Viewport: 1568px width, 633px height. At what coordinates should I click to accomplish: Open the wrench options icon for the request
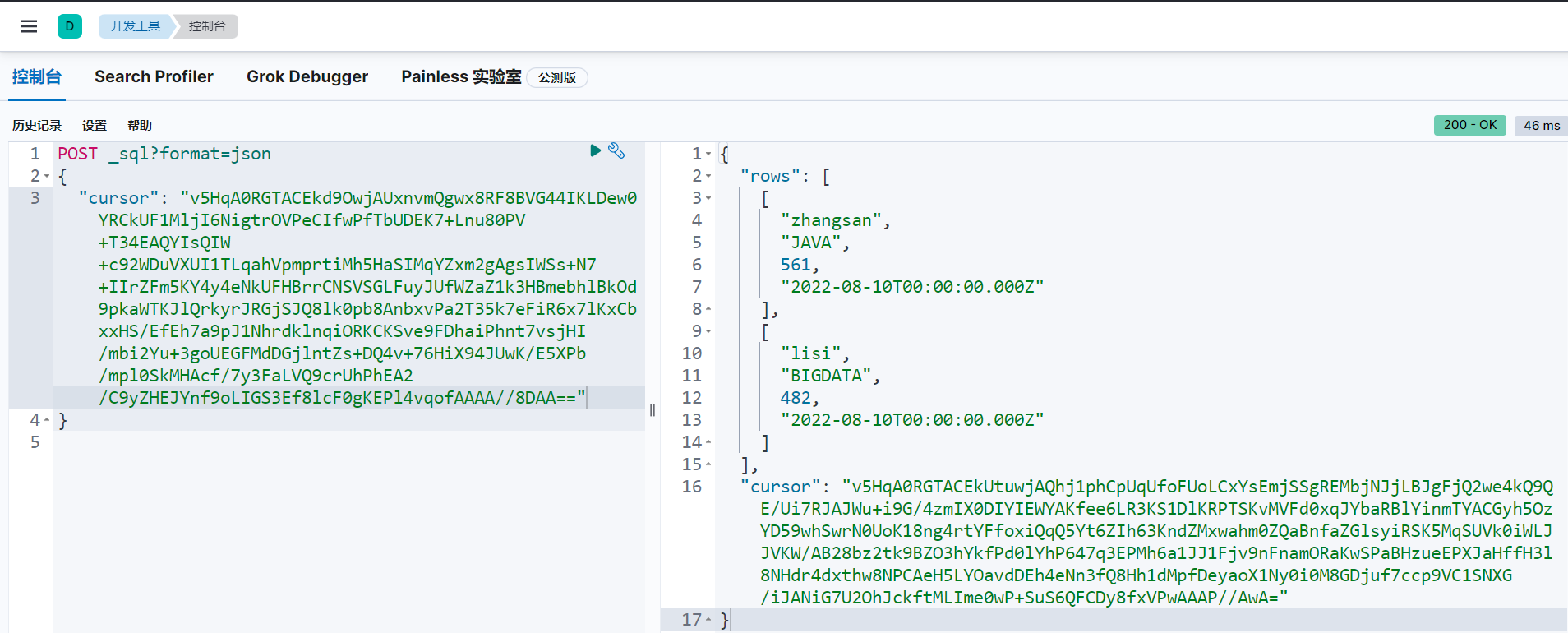(x=616, y=150)
